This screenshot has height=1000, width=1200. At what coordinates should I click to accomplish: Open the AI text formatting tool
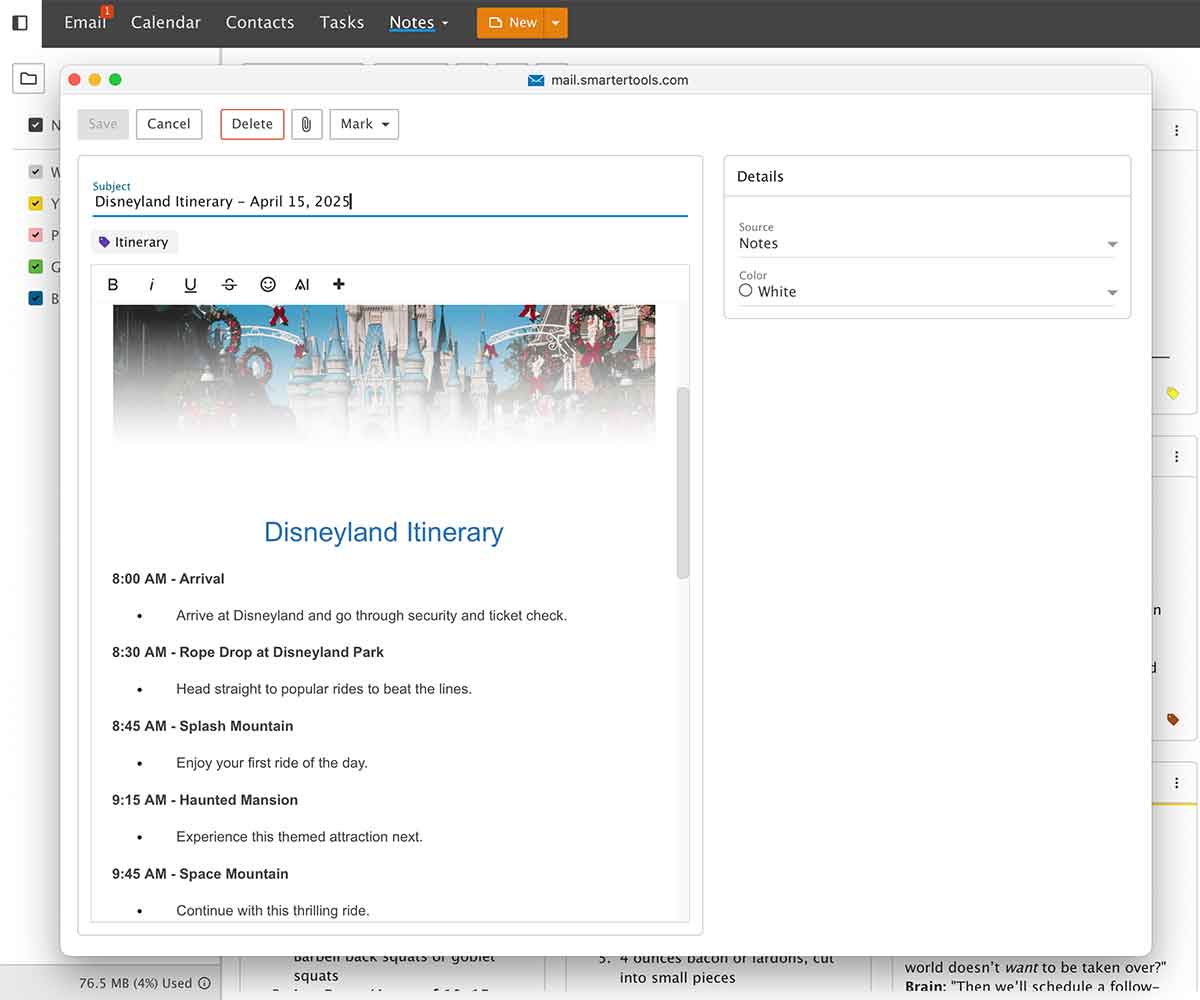(x=302, y=285)
